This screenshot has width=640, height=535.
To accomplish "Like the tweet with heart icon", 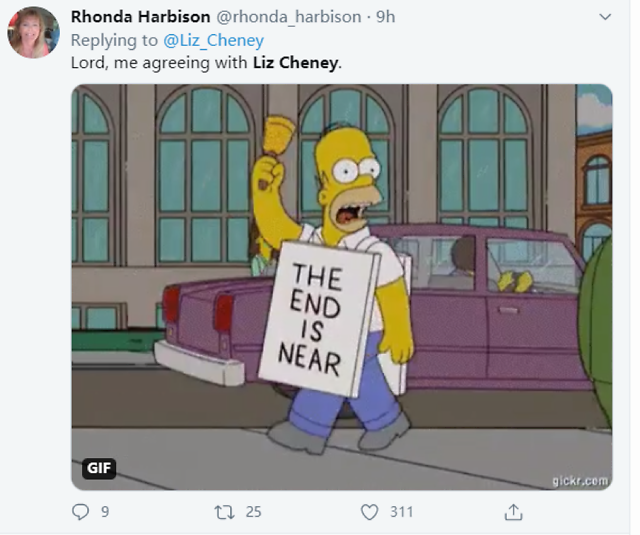I will (x=369, y=512).
